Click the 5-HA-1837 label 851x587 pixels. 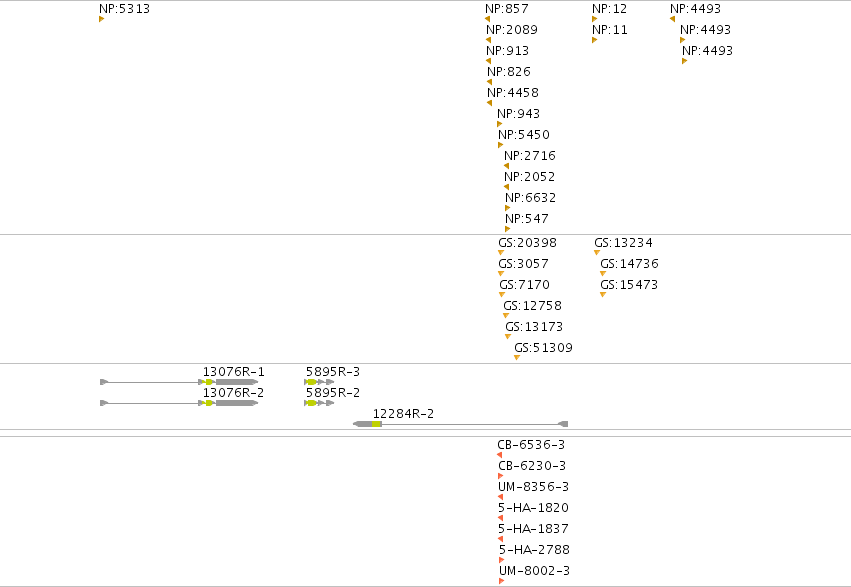coord(534,528)
